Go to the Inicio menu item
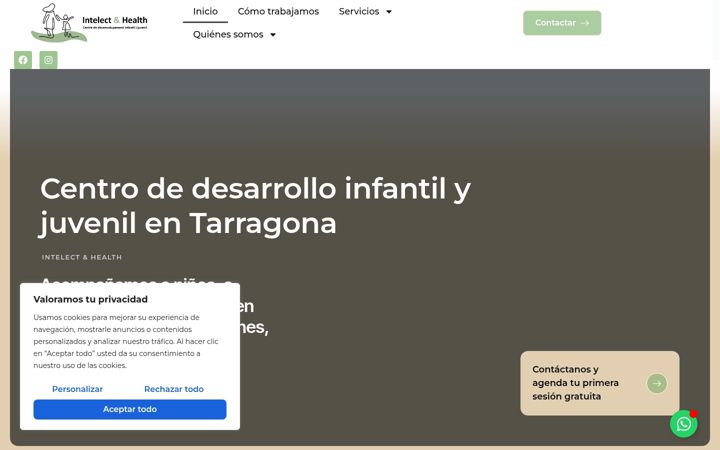The height and width of the screenshot is (450, 720). pos(205,11)
